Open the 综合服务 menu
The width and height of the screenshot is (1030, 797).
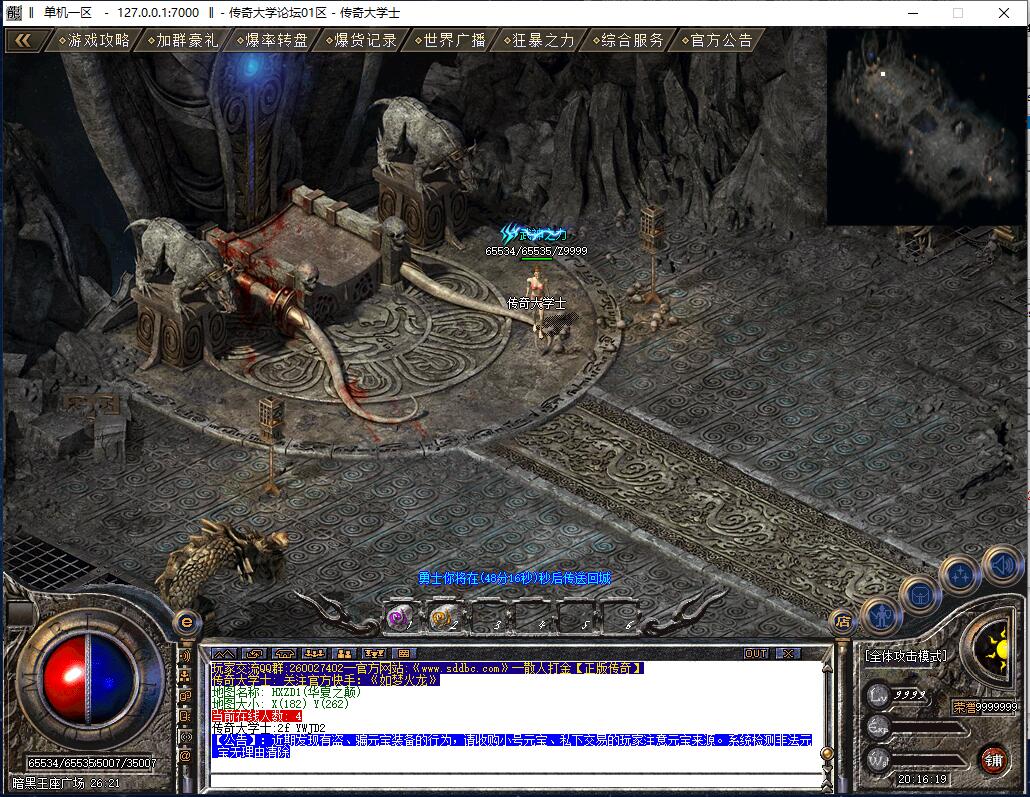pyautogui.click(x=629, y=41)
